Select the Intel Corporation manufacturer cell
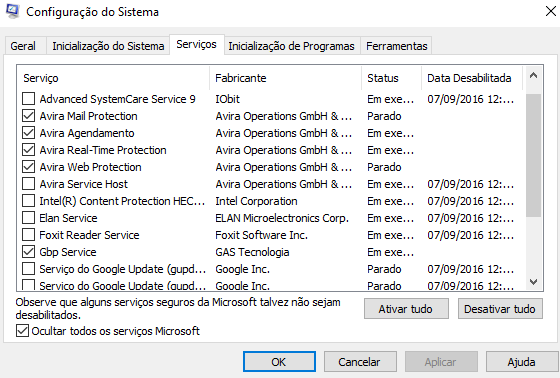This screenshot has height=378, width=560. [x=256, y=201]
